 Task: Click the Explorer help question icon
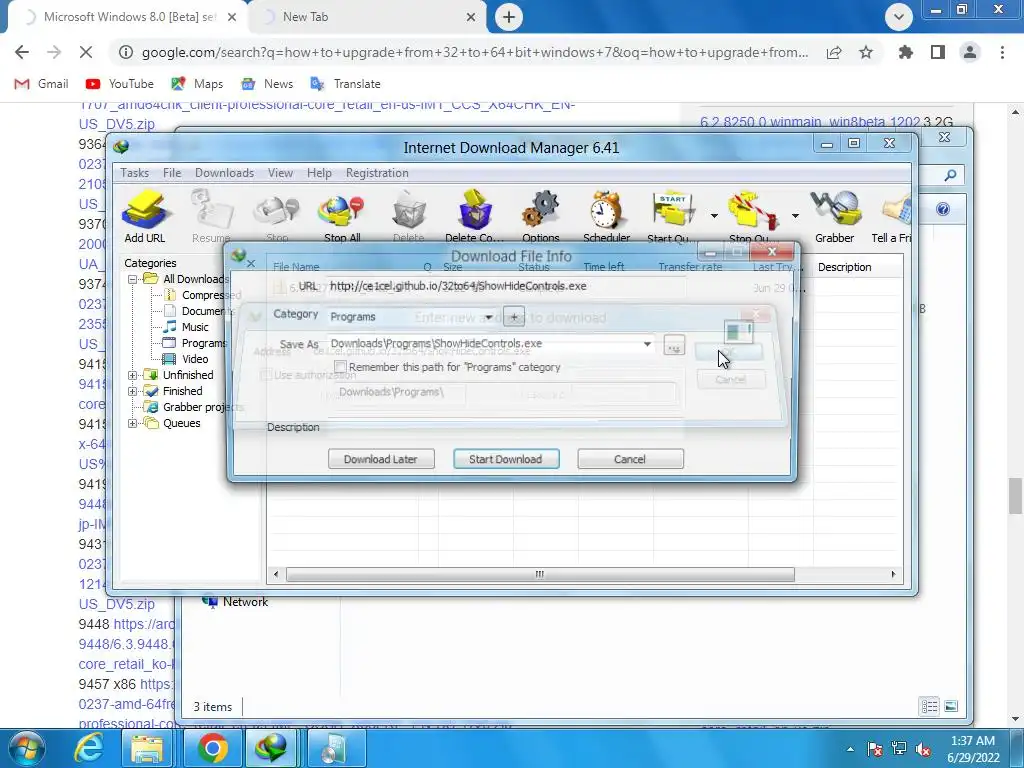pyautogui.click(x=942, y=209)
